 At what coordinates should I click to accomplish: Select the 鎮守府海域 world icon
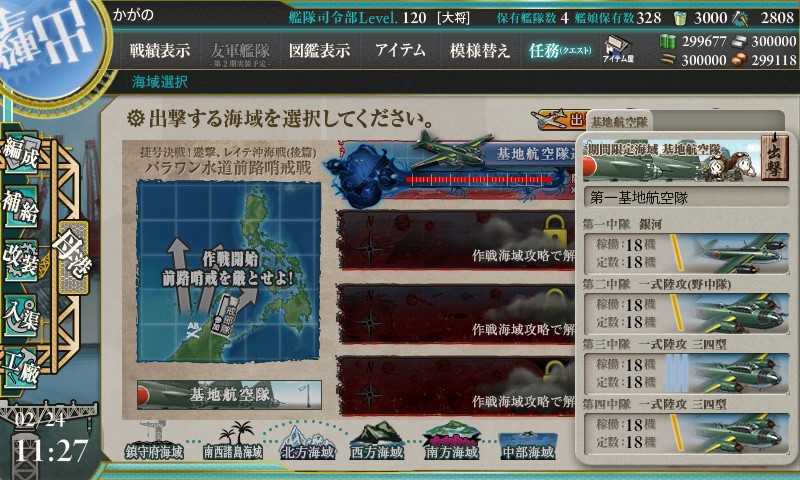tap(154, 441)
